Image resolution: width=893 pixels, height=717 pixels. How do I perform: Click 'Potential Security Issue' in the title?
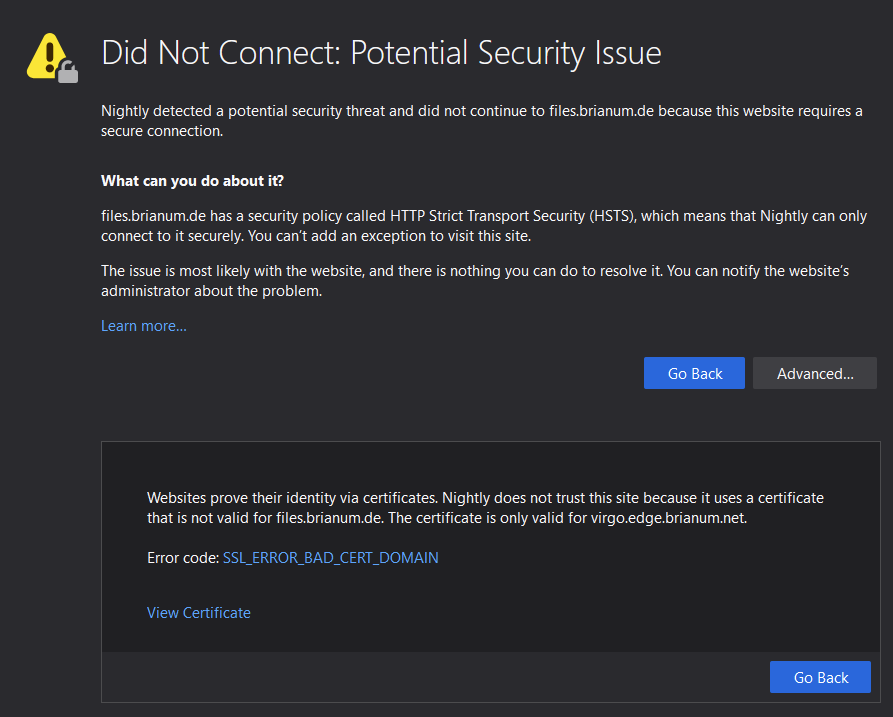(505, 52)
